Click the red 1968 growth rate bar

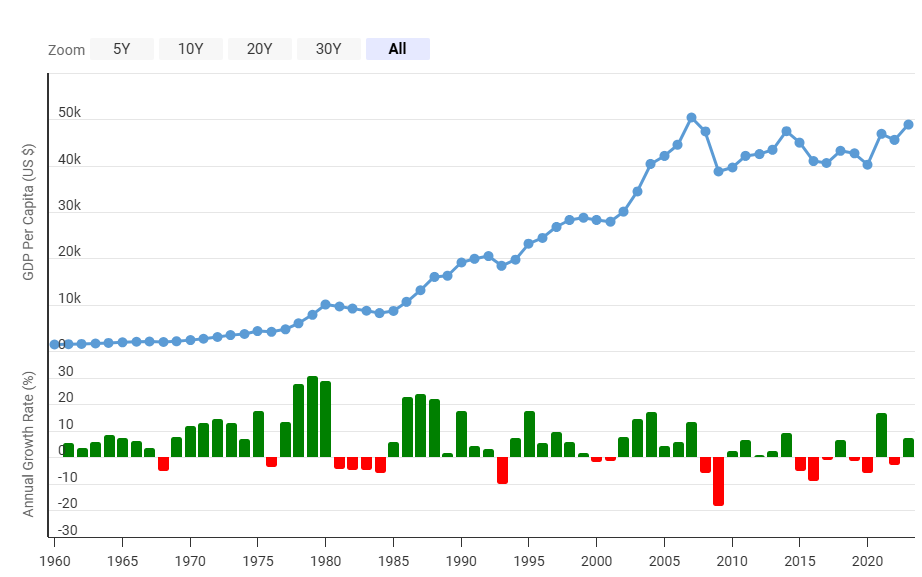coord(163,463)
